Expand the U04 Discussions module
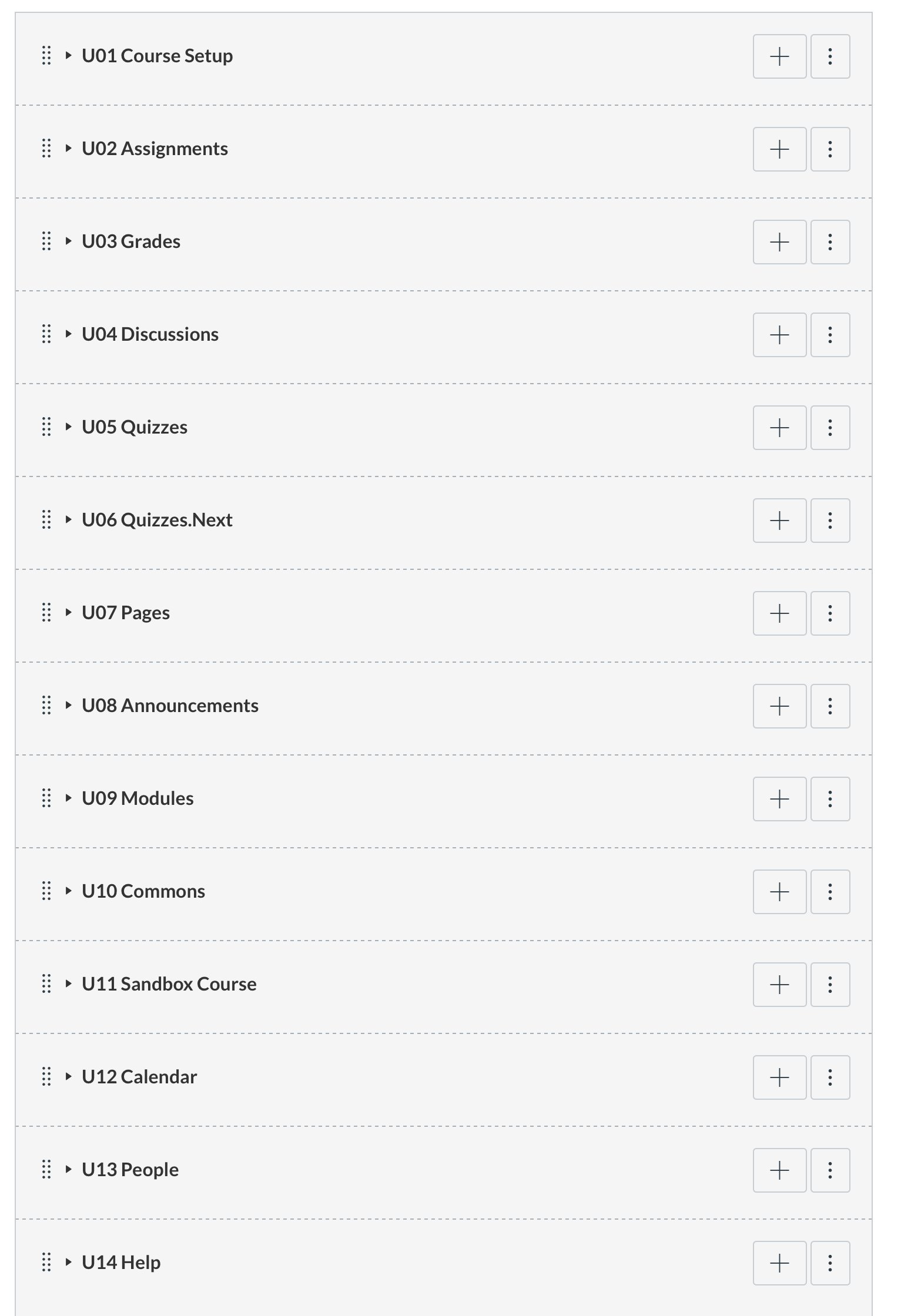 point(68,334)
